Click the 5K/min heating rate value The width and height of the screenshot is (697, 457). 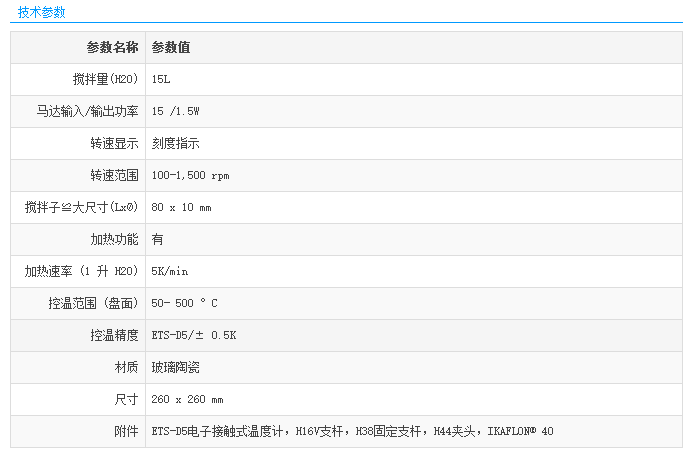point(169,272)
